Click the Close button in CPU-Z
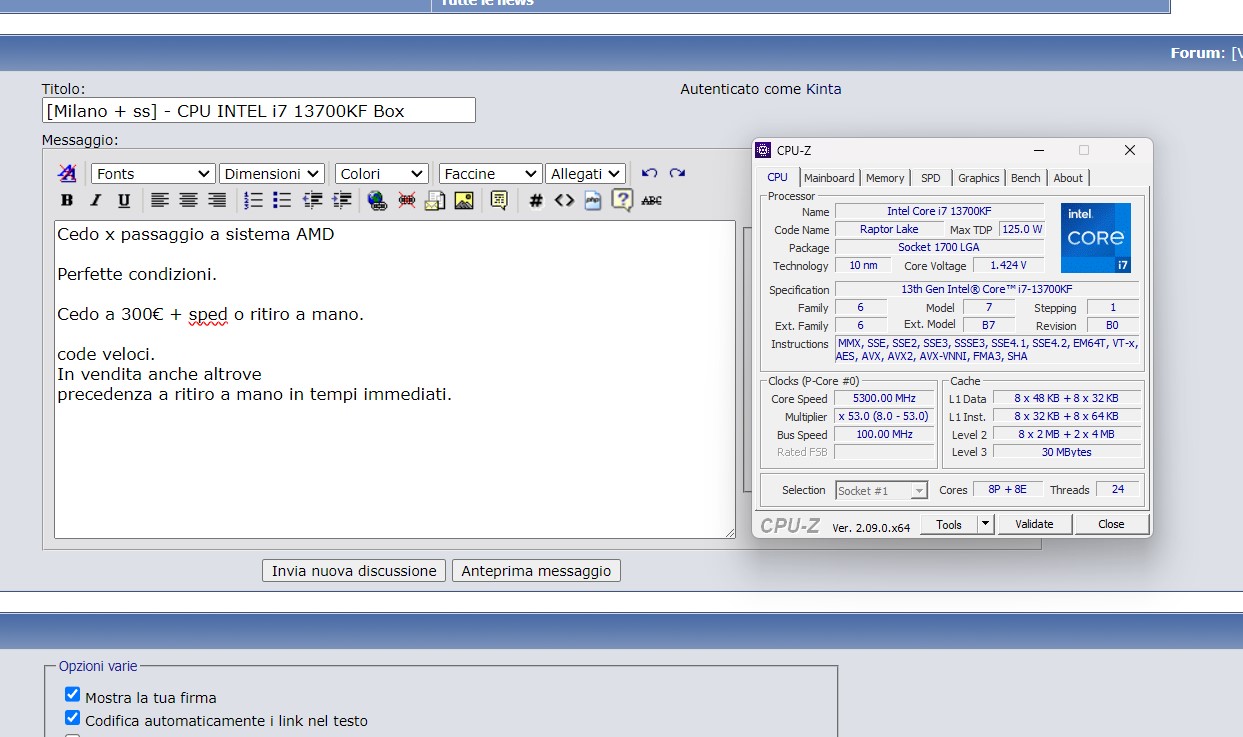Image resolution: width=1243 pixels, height=737 pixels. point(1111,524)
